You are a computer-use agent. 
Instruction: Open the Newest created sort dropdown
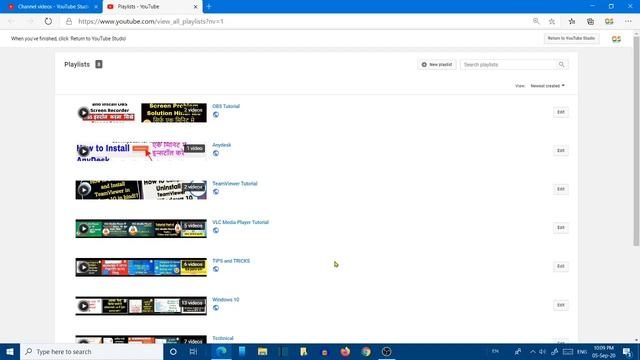pos(547,86)
